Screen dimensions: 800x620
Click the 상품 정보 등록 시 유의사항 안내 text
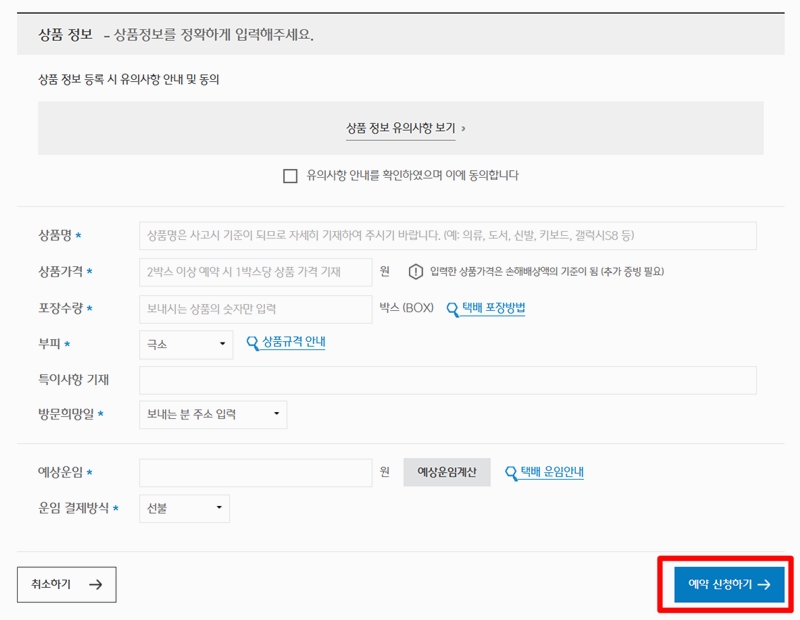(x=129, y=80)
